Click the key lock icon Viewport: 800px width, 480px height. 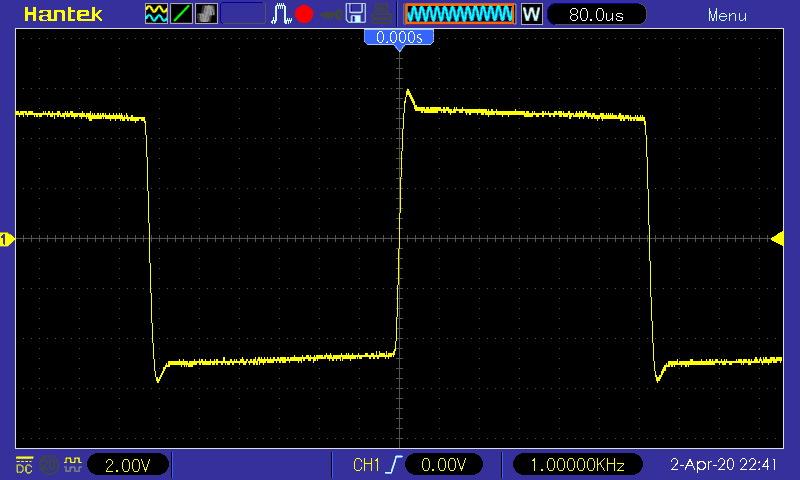[331, 14]
